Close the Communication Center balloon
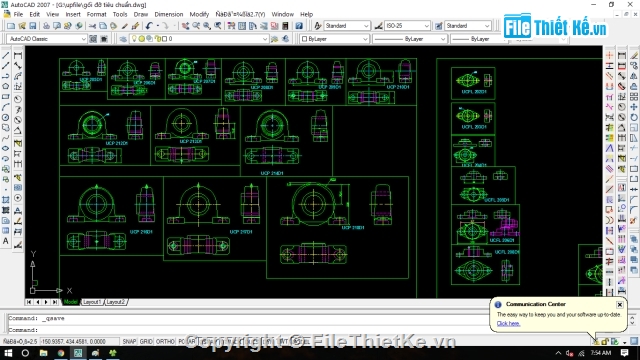Image resolution: width=640 pixels, height=360 pixels. pyautogui.click(x=620, y=304)
